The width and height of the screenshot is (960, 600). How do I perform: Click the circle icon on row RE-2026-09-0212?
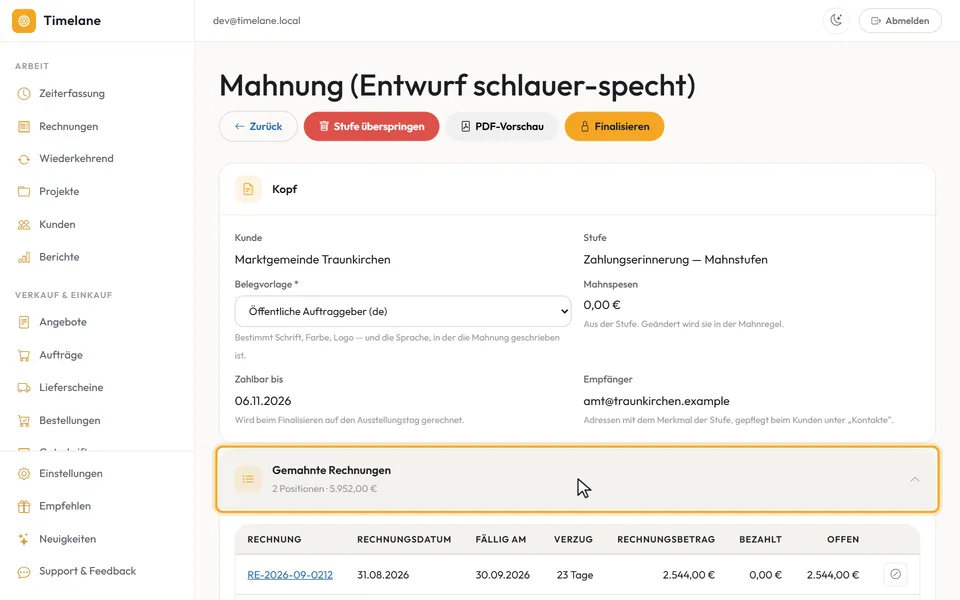coord(896,574)
